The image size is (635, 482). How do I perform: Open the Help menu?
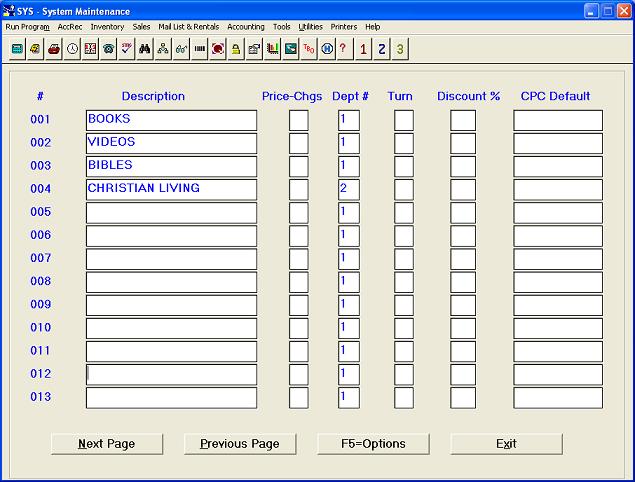pos(373,27)
